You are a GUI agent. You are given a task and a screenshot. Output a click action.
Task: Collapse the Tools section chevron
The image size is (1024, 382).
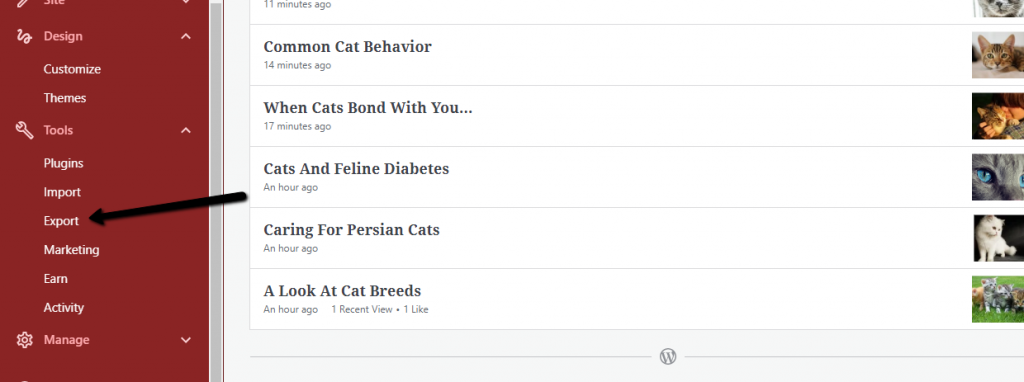point(186,131)
